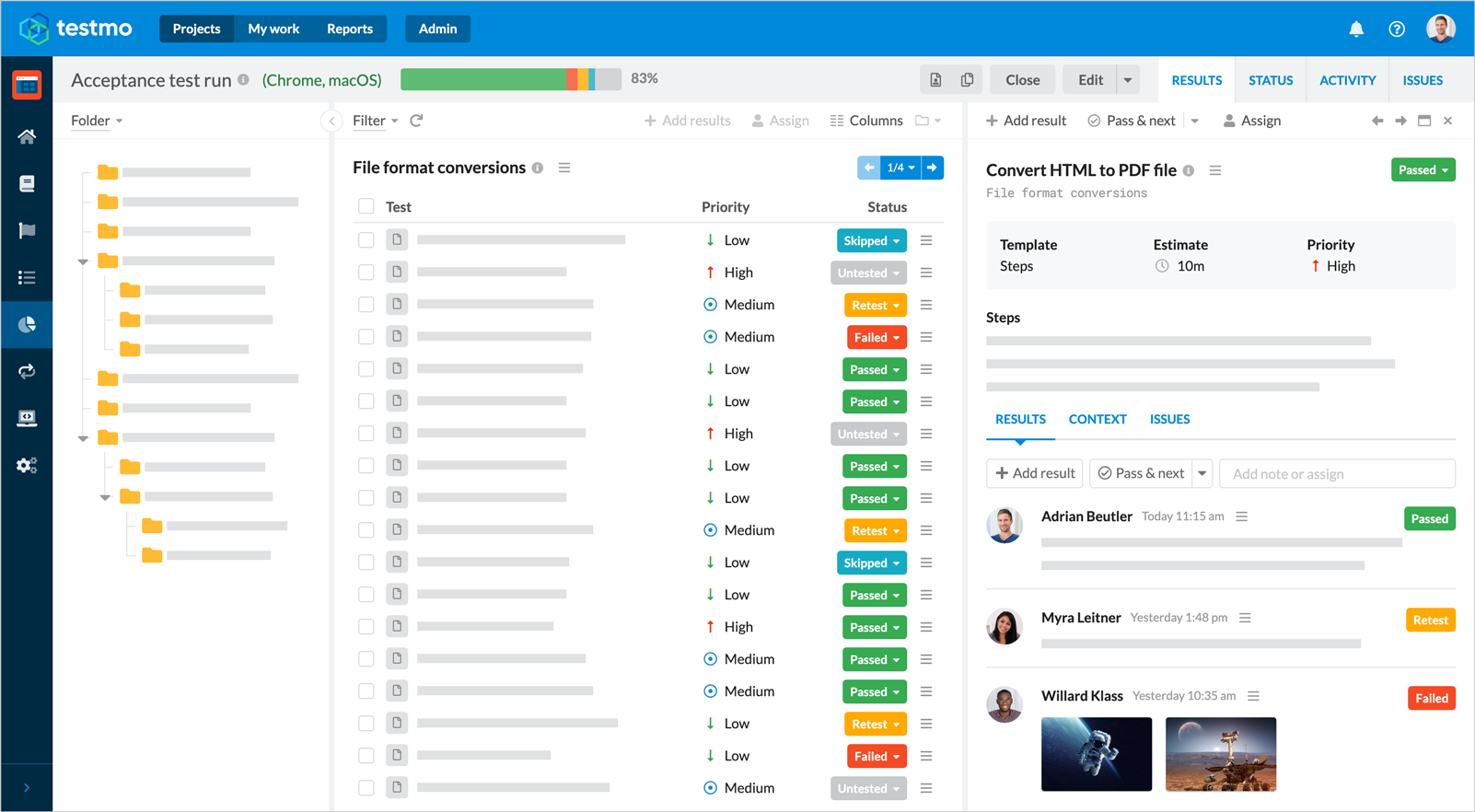Click the copy run icon beside Close

coord(967,80)
